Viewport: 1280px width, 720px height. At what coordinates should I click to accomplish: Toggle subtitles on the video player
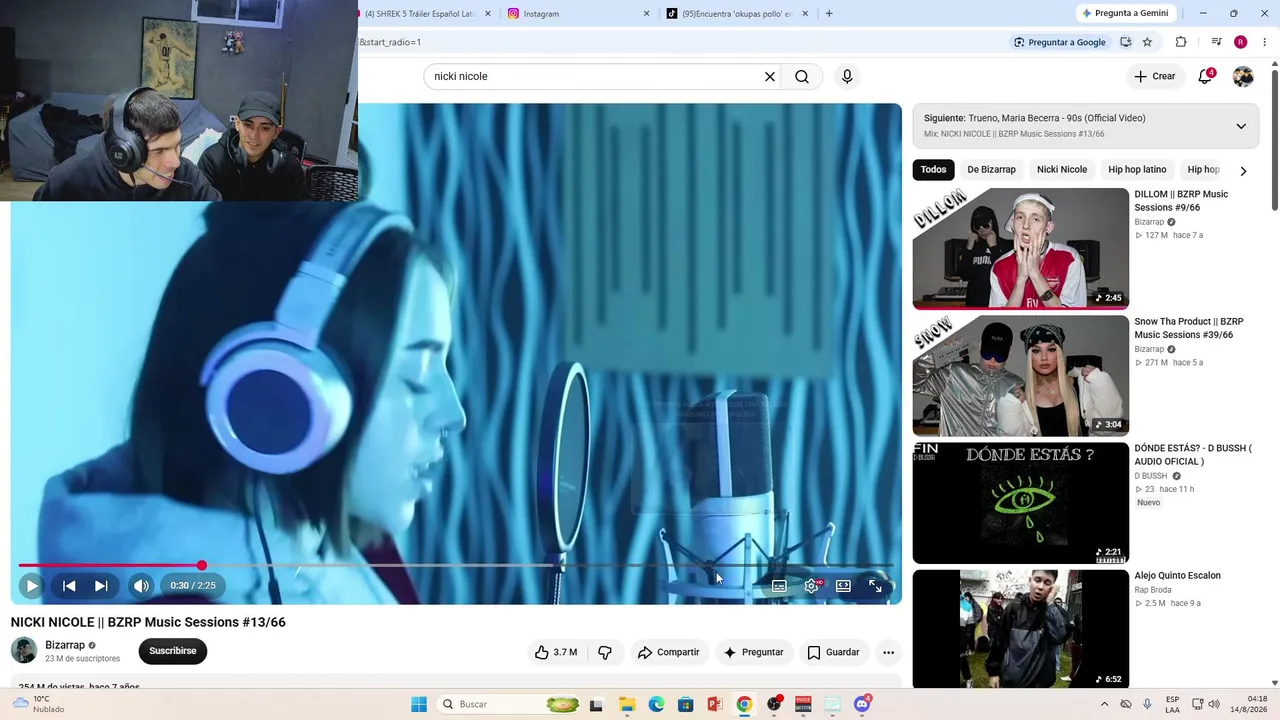tap(779, 586)
